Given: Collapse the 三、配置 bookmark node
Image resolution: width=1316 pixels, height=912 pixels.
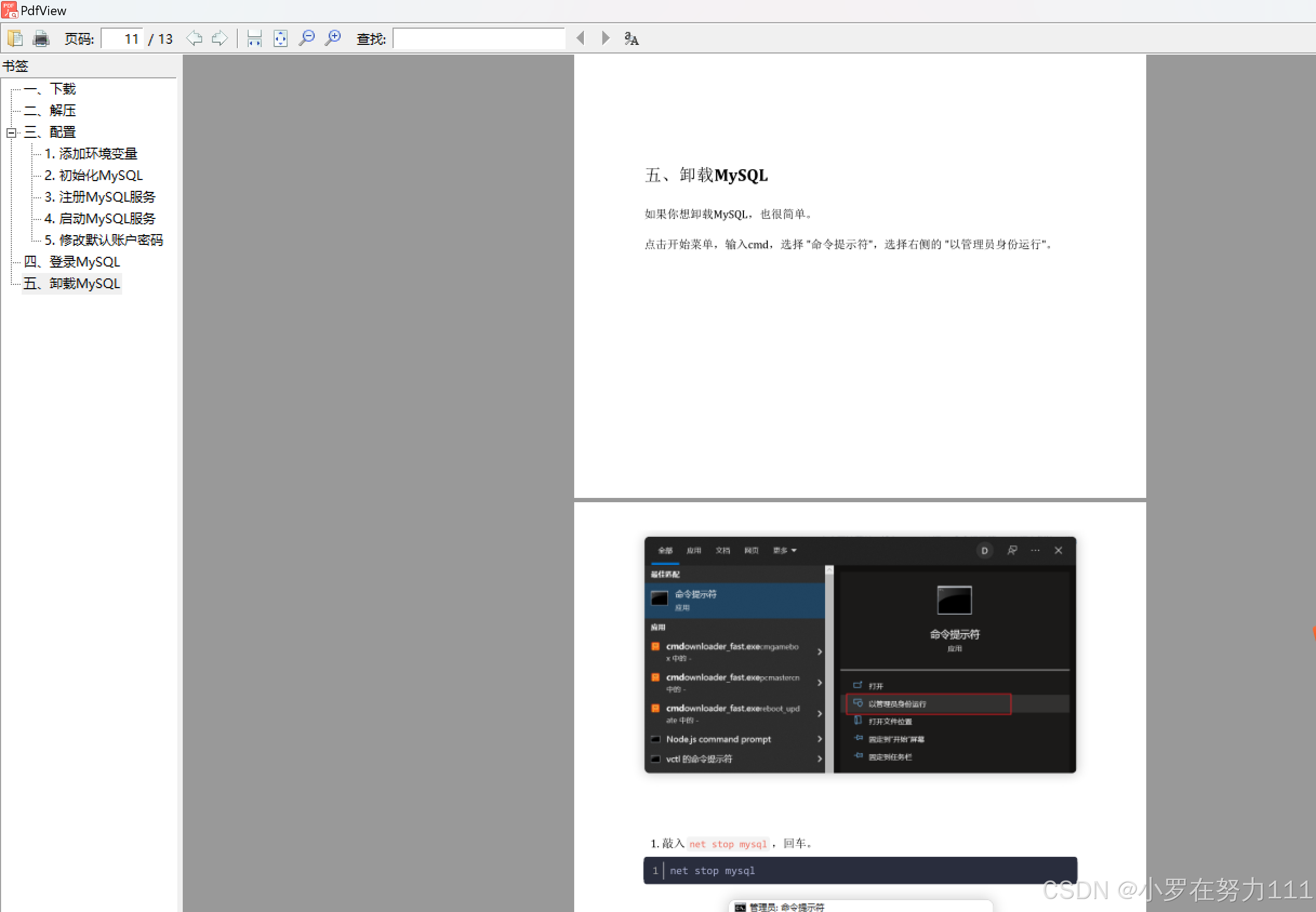Looking at the screenshot, I should (11, 132).
